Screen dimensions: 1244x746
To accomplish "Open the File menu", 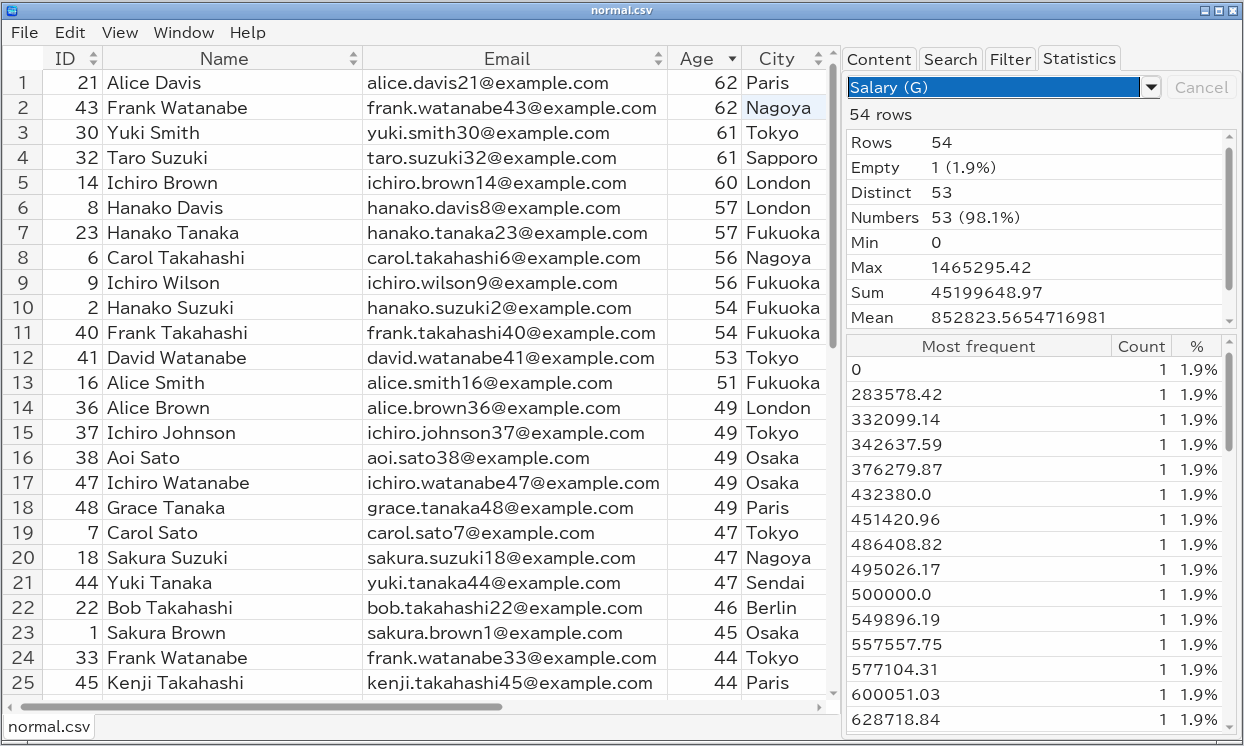I will (x=25, y=33).
